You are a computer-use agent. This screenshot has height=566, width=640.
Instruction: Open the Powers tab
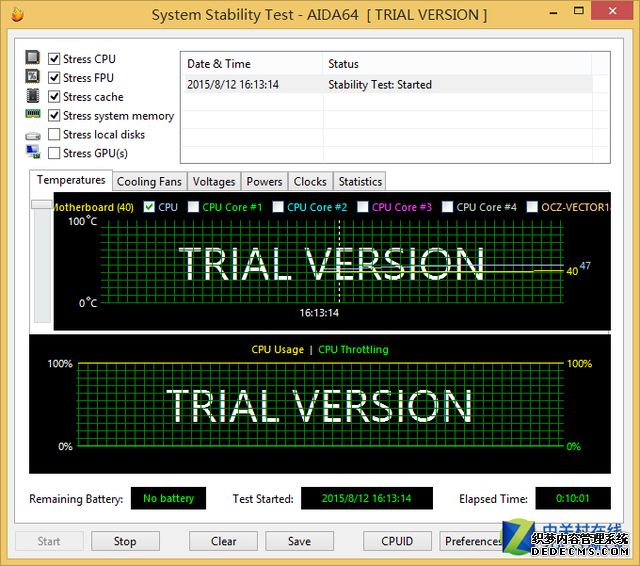[x=264, y=182]
